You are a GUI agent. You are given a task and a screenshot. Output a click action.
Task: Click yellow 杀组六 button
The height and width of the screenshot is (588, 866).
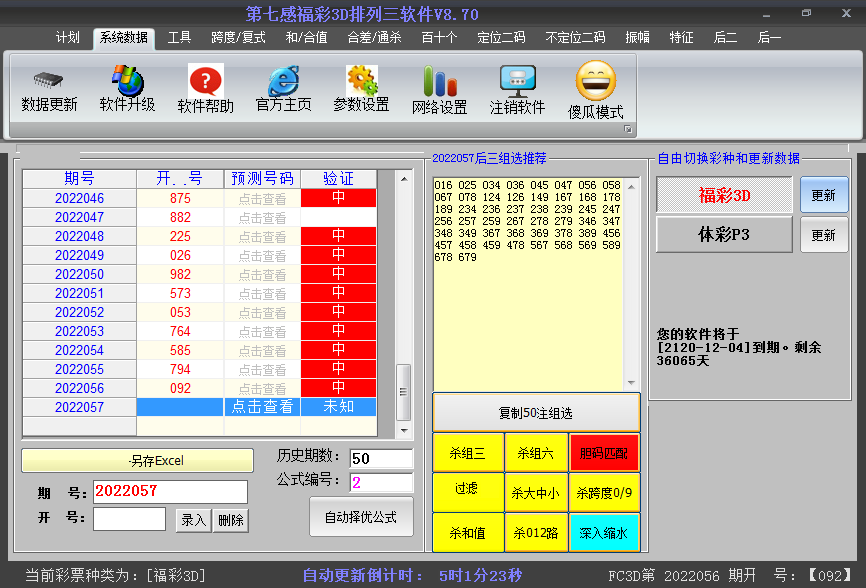tap(536, 453)
